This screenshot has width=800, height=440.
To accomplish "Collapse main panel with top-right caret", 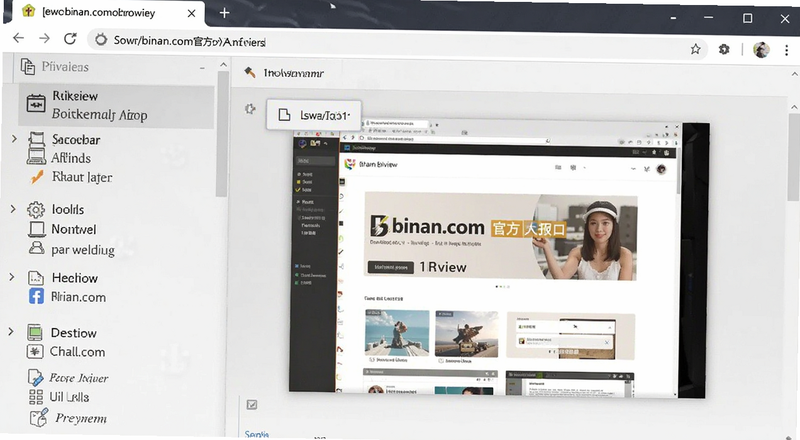I will (795, 74).
